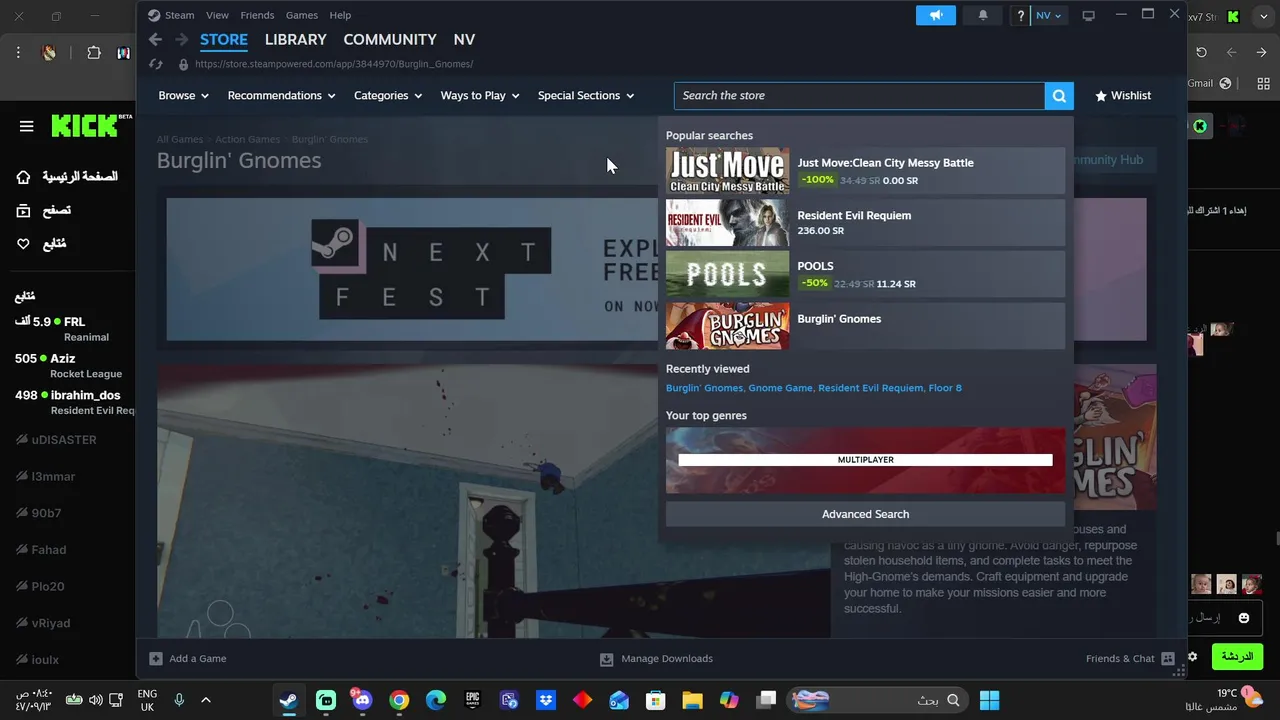
Task: Open the Kick chat emoji picker
Action: (1243, 618)
